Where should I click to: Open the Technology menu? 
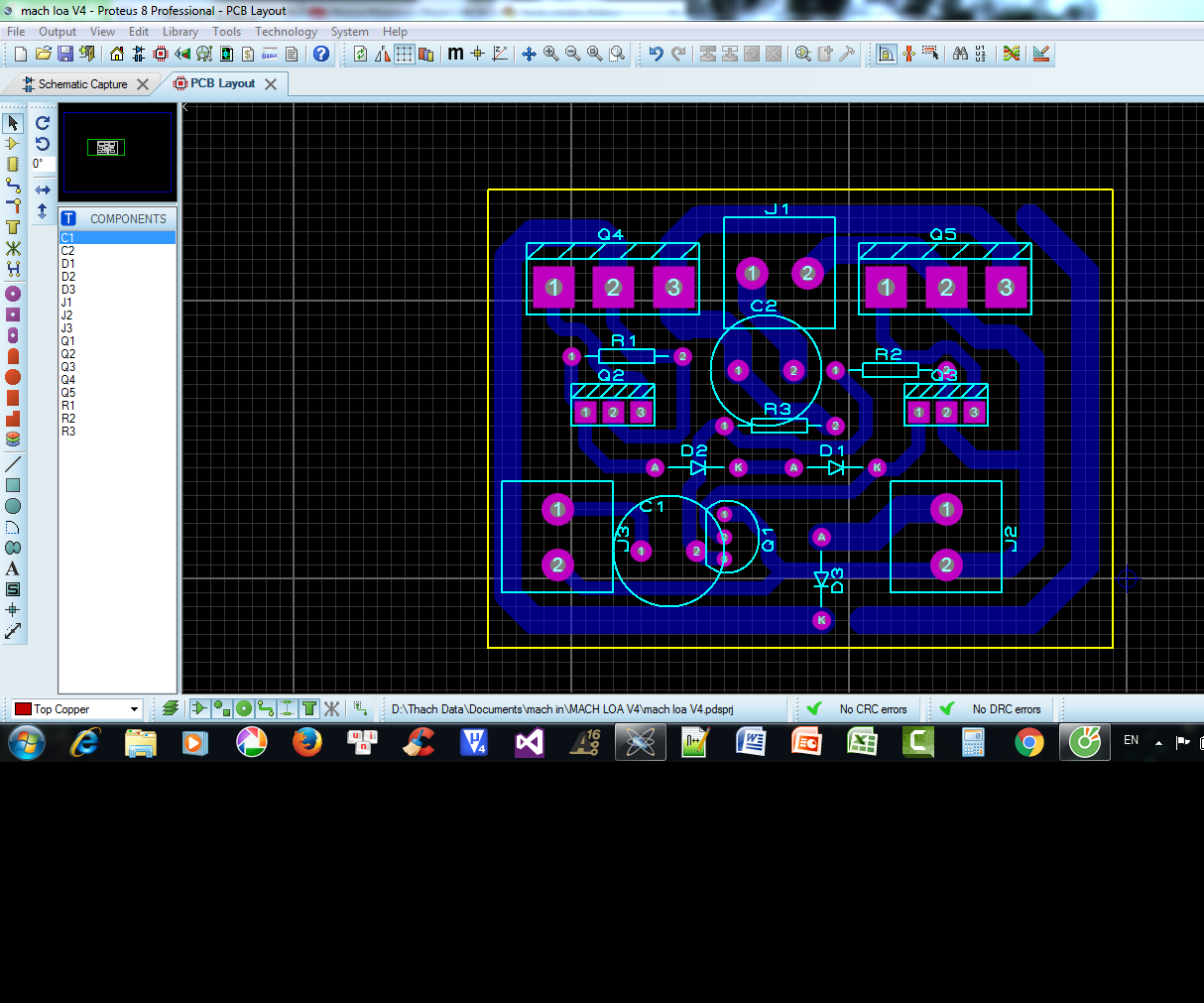(286, 31)
